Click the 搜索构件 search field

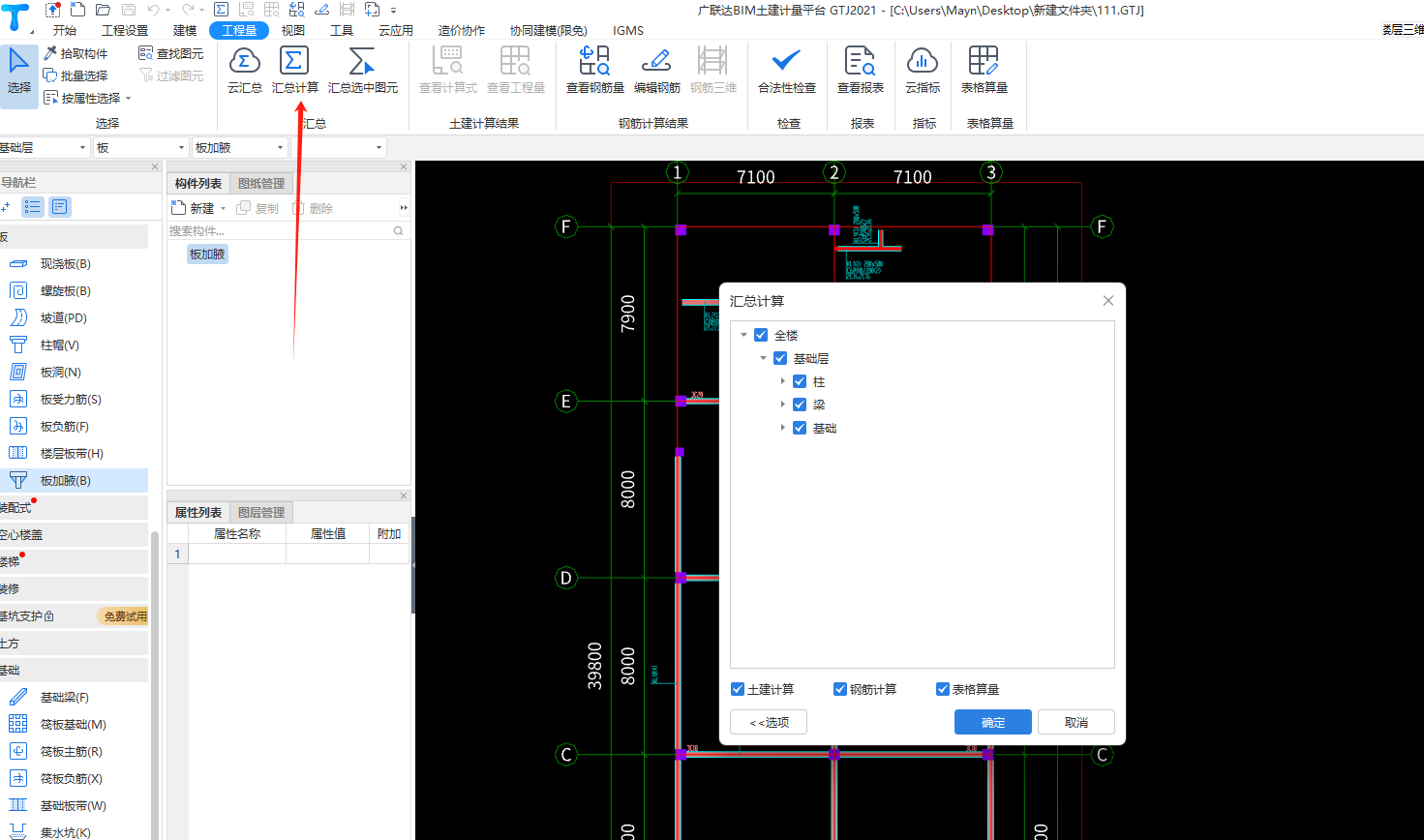pos(287,230)
